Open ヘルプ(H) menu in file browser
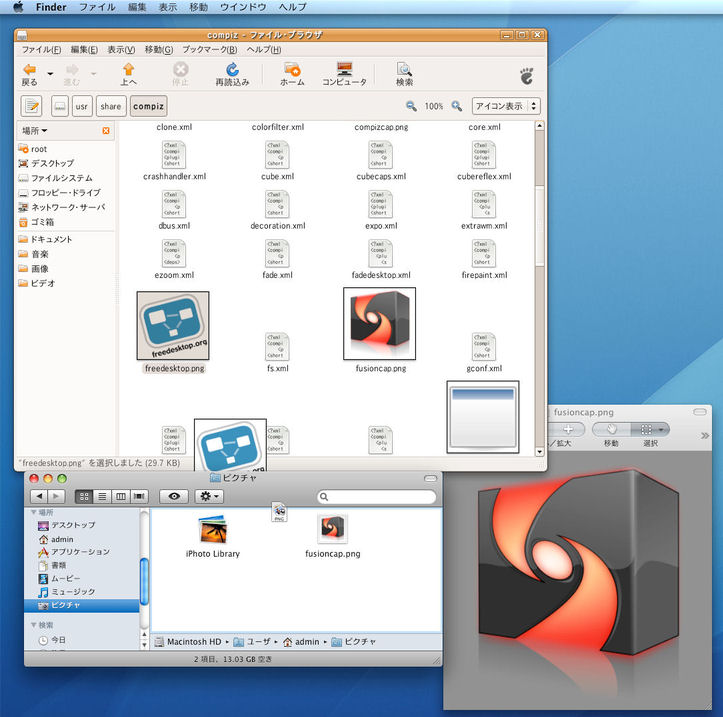723x717 pixels. click(x=264, y=50)
